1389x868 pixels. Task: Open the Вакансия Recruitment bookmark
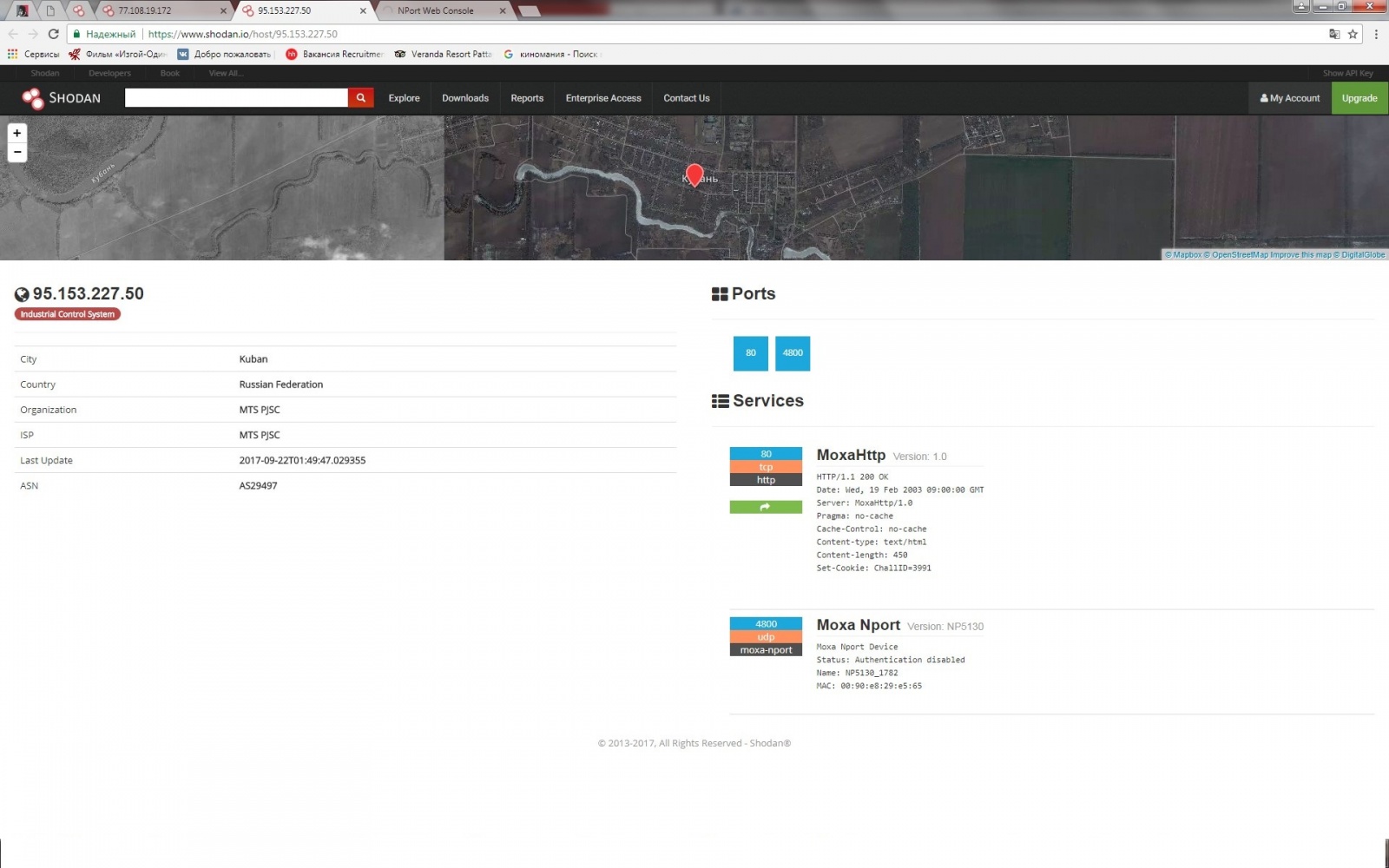tap(334, 54)
